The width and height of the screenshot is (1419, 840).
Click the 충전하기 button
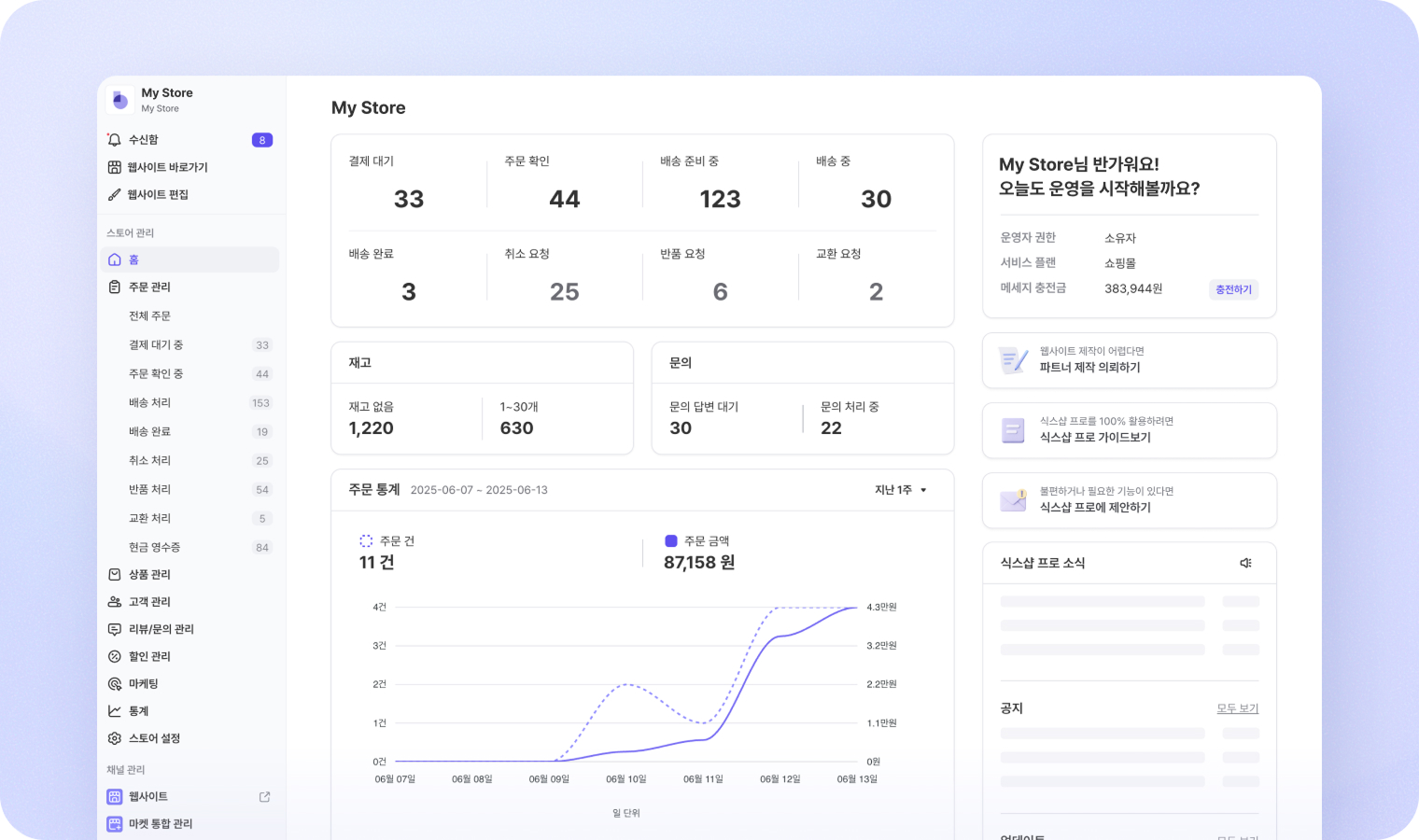click(x=1233, y=290)
